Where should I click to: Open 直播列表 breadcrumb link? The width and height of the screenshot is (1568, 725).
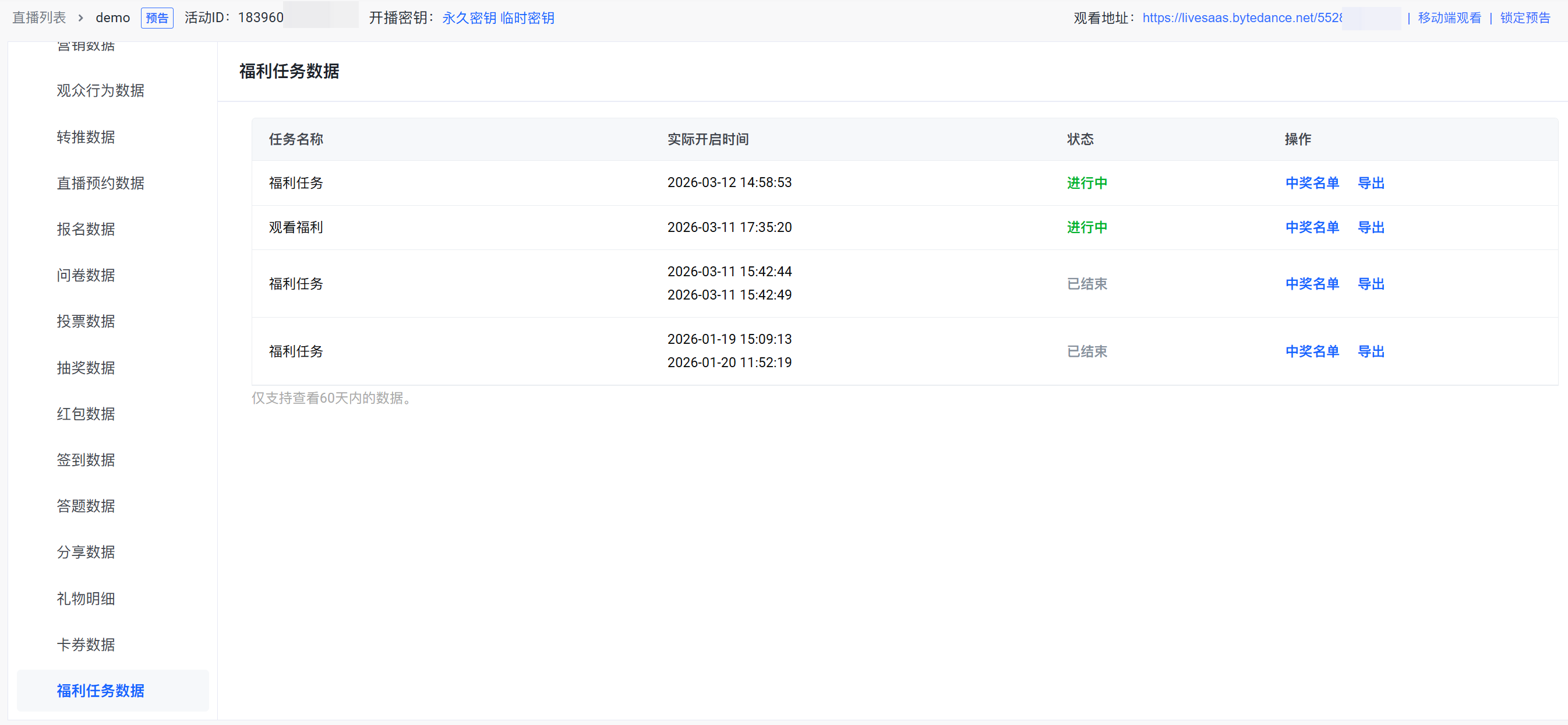click(x=39, y=17)
